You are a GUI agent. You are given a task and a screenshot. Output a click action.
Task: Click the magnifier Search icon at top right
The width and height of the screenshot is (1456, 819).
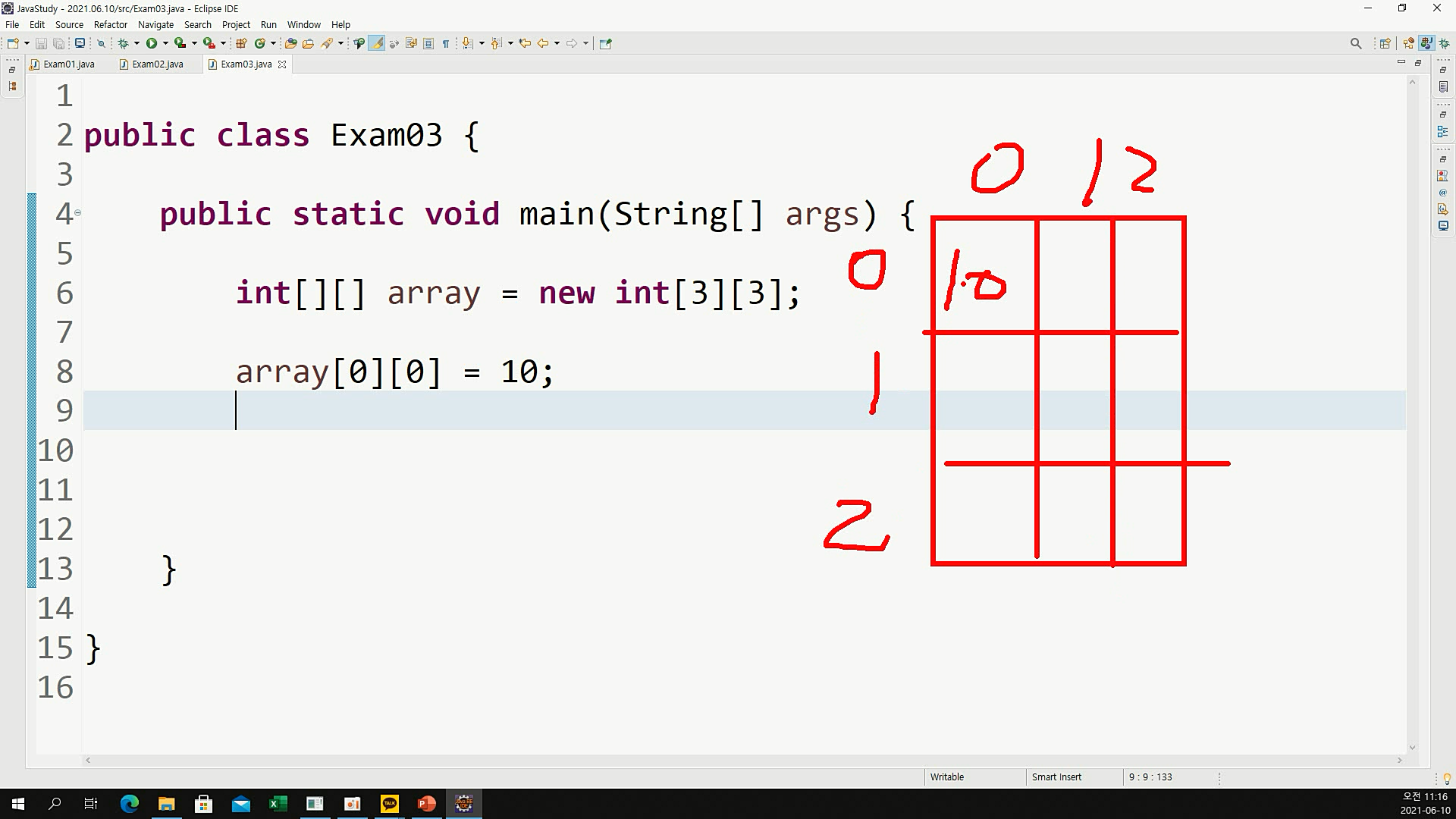point(1356,43)
